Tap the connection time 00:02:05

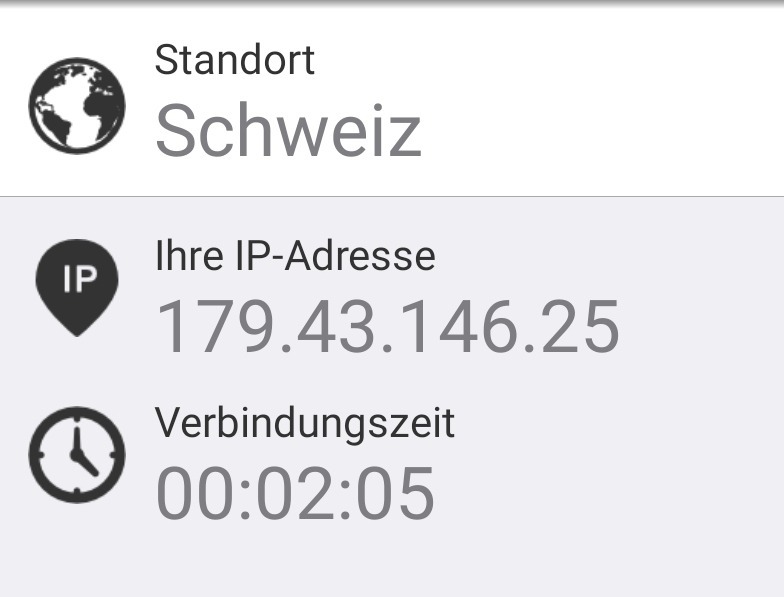click(x=295, y=493)
